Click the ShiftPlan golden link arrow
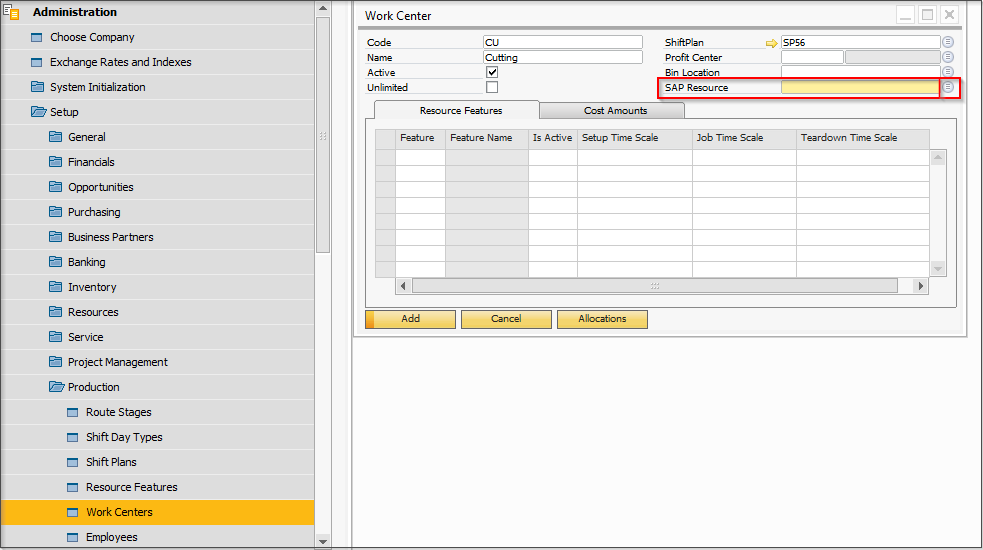 click(x=771, y=43)
